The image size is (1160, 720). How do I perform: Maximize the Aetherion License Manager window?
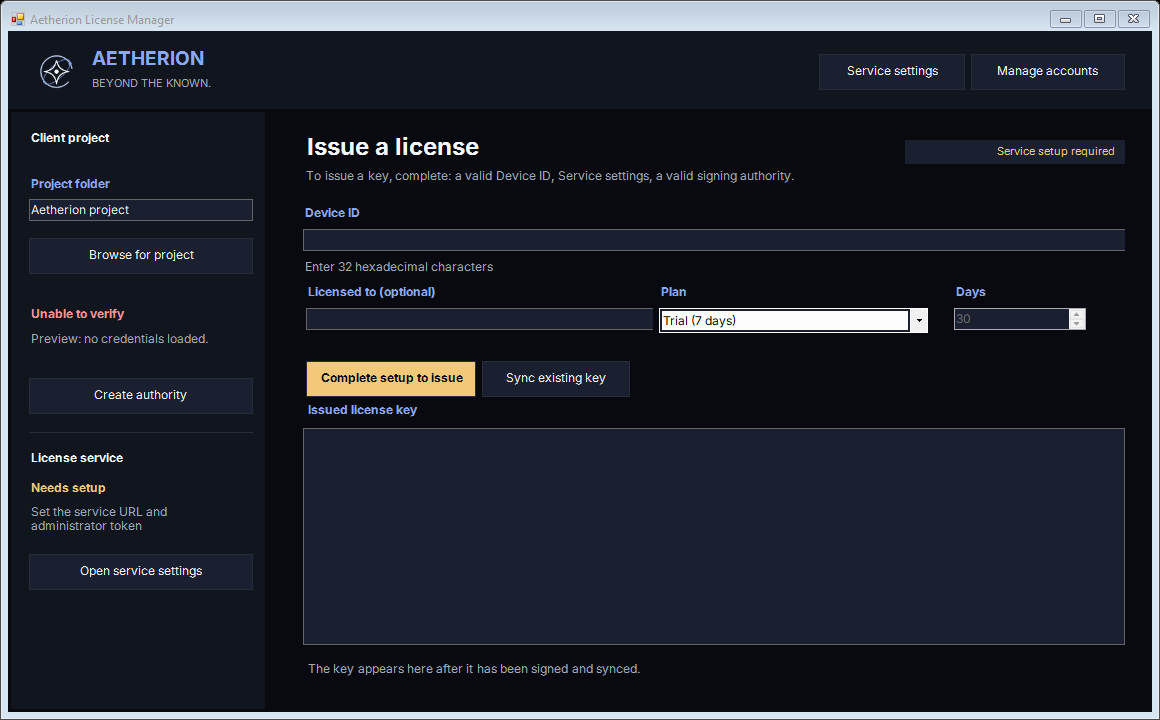coord(1099,19)
